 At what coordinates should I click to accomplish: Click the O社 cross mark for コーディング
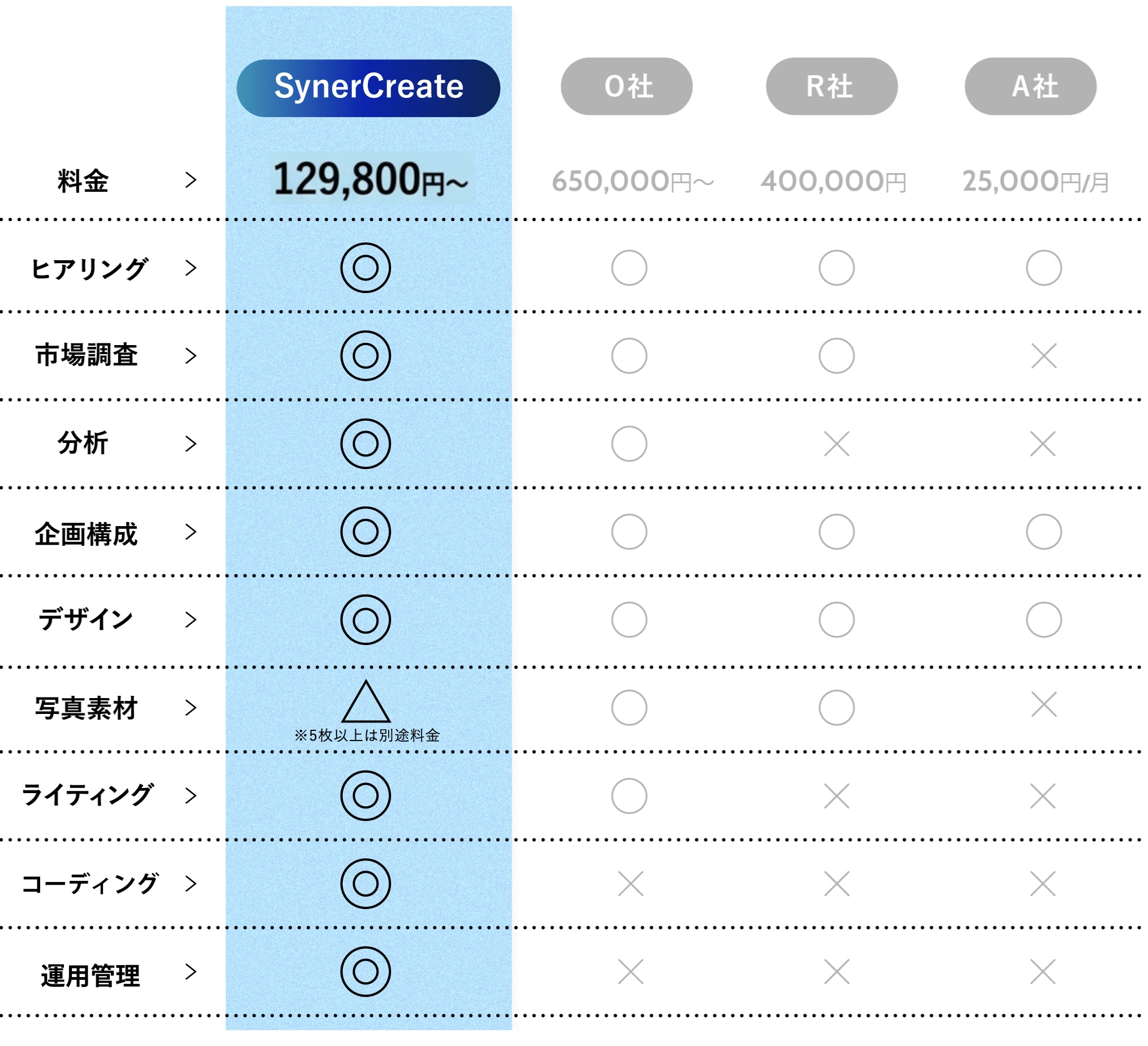(x=630, y=884)
